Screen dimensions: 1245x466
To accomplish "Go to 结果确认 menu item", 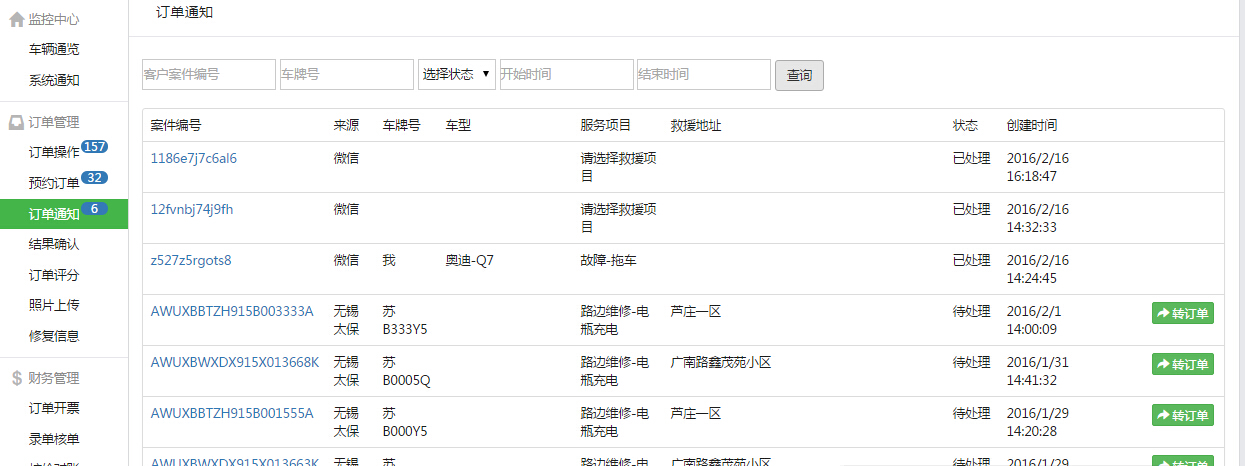I will tap(54, 244).
